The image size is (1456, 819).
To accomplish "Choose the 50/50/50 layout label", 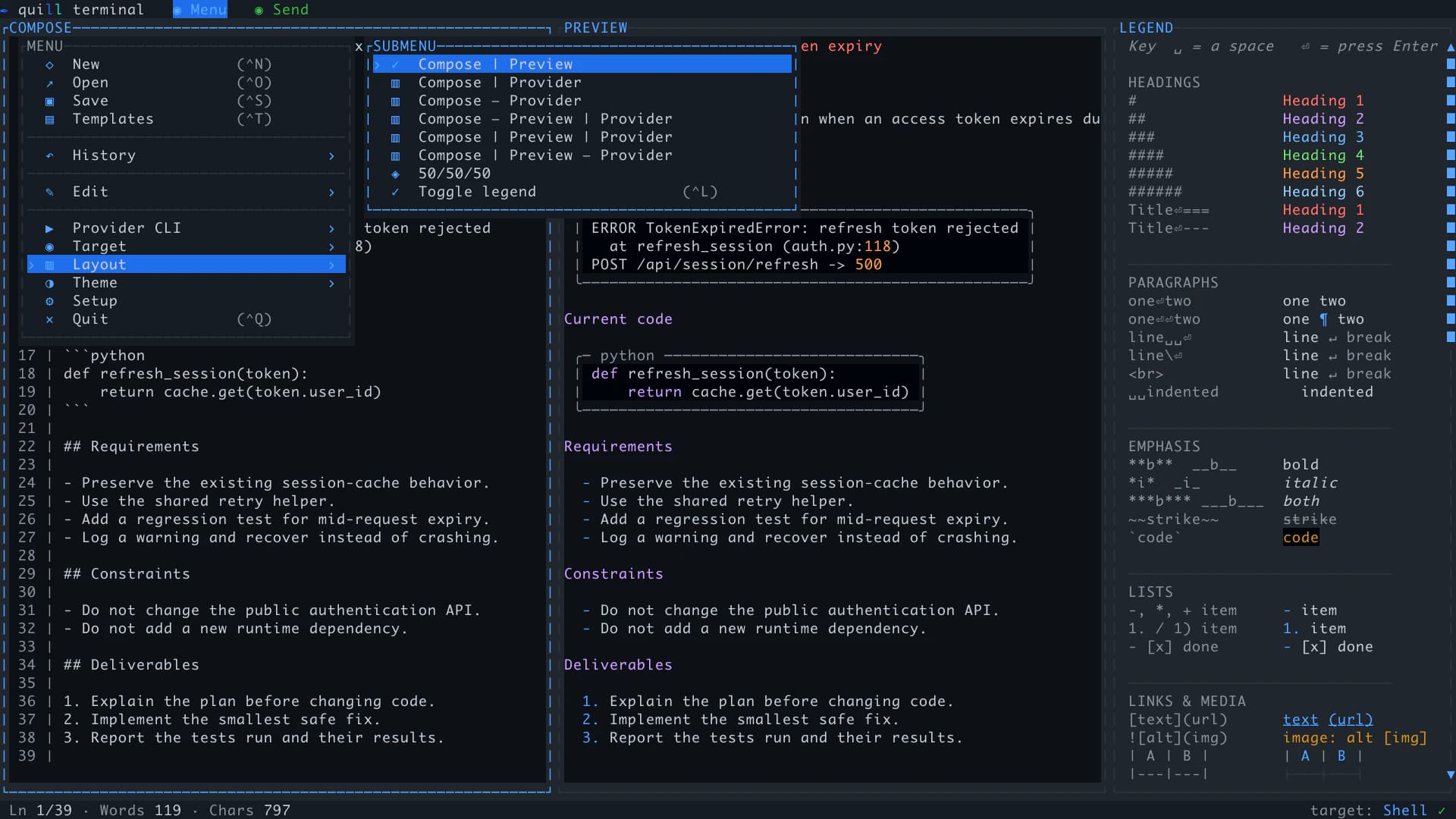I will (x=454, y=174).
